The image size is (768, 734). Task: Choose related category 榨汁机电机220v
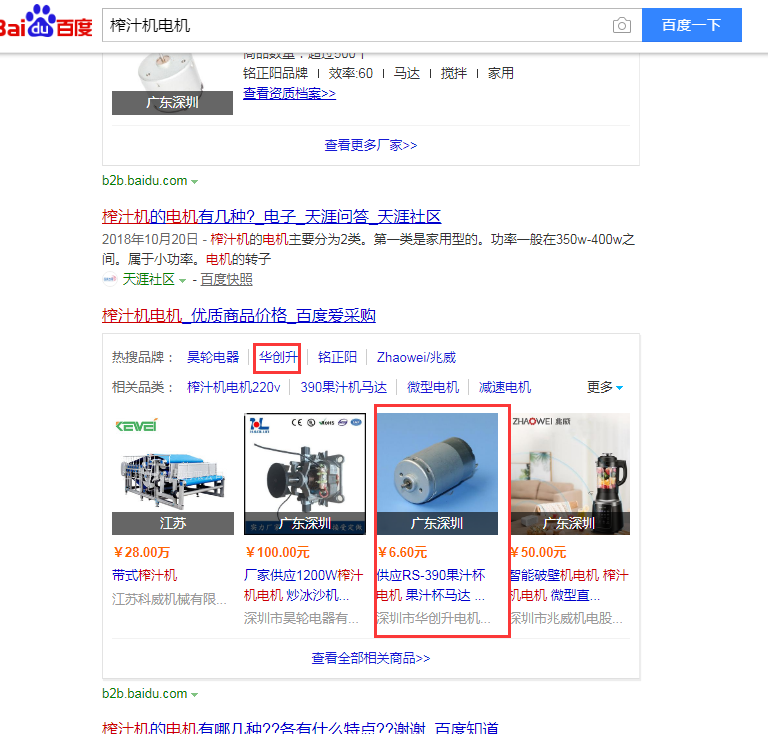[234, 387]
